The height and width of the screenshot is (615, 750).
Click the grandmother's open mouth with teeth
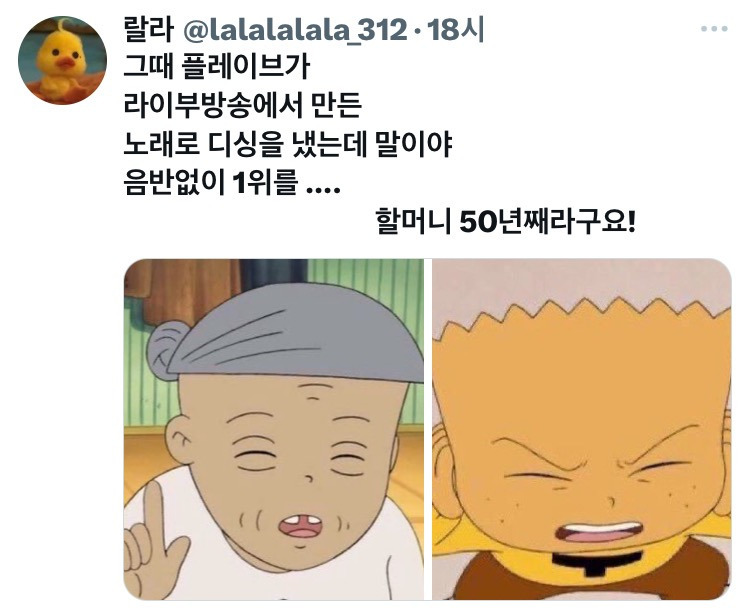pyautogui.click(x=301, y=526)
